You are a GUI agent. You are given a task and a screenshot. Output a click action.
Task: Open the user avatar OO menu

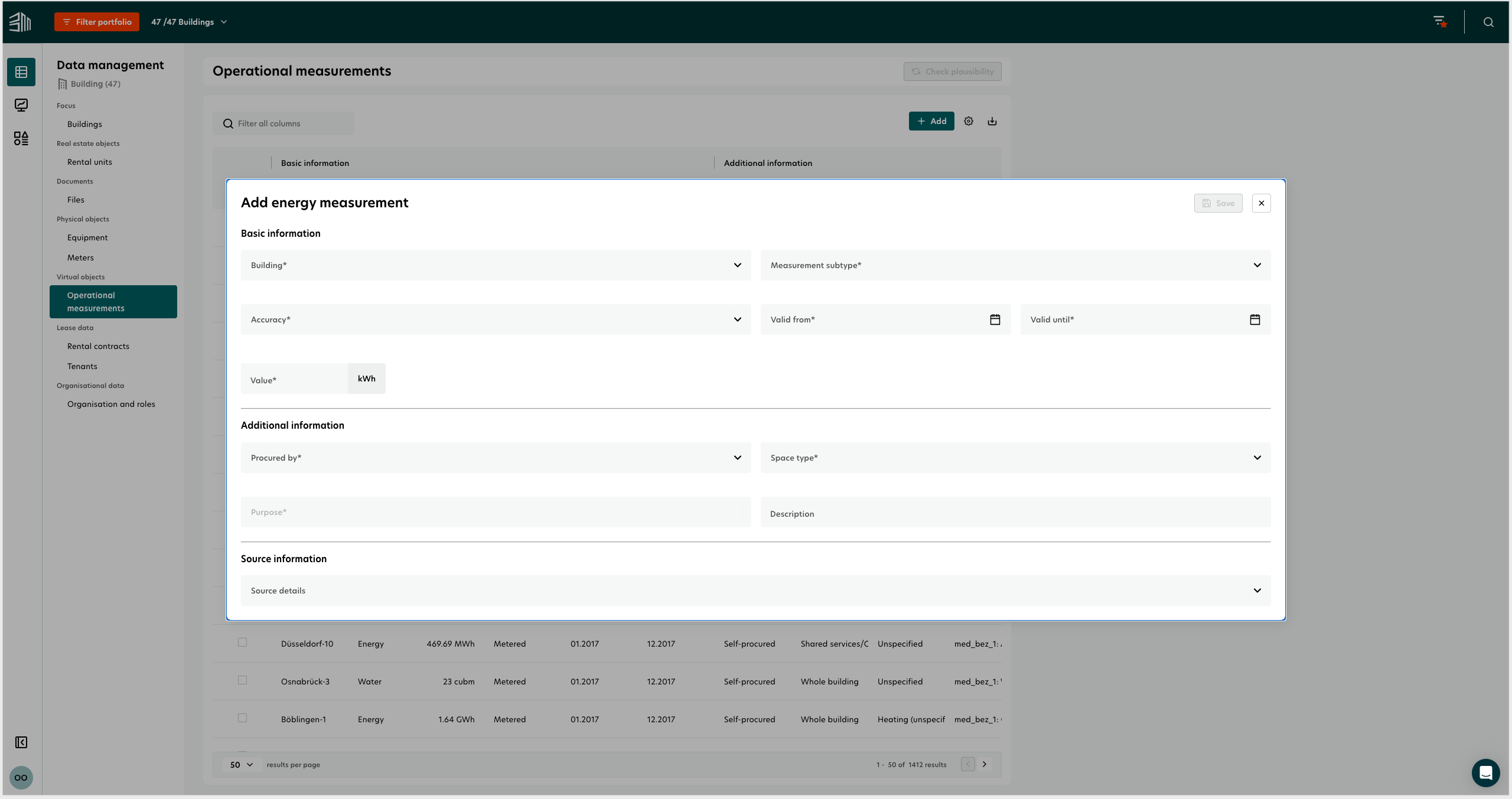coord(21,778)
